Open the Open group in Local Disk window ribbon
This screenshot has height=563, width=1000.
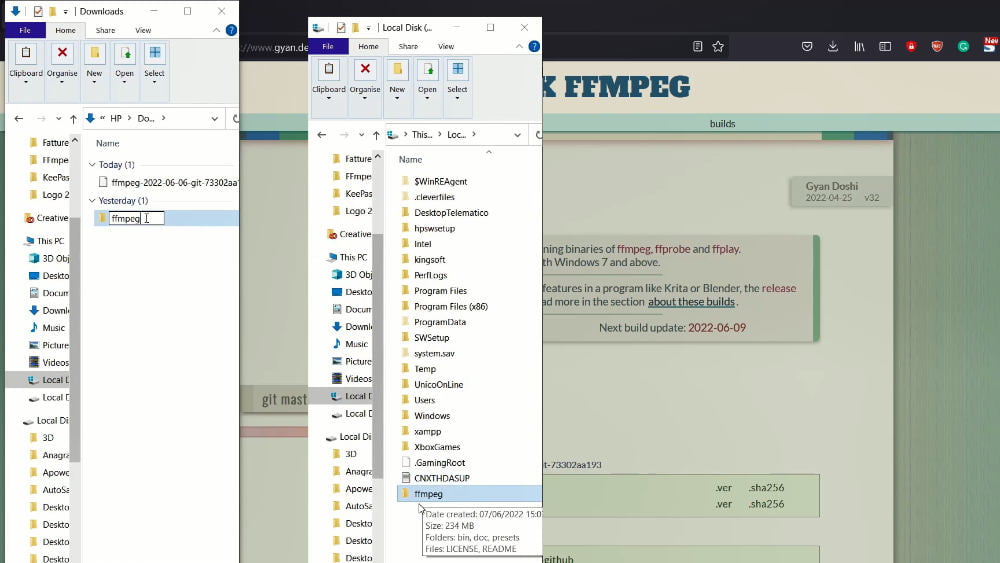click(427, 80)
